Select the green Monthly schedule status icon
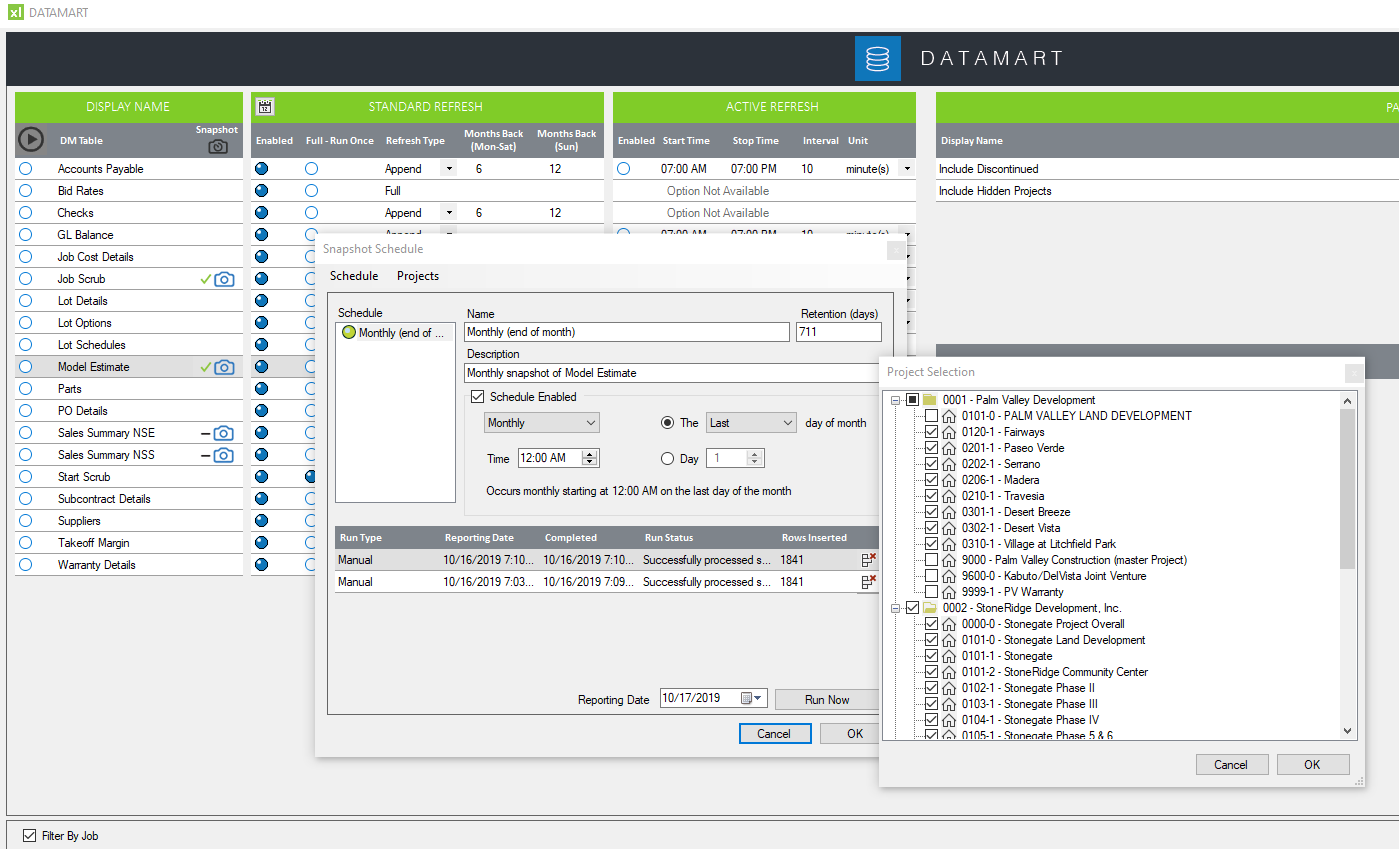Screen dimensions: 1399x849 (349, 333)
